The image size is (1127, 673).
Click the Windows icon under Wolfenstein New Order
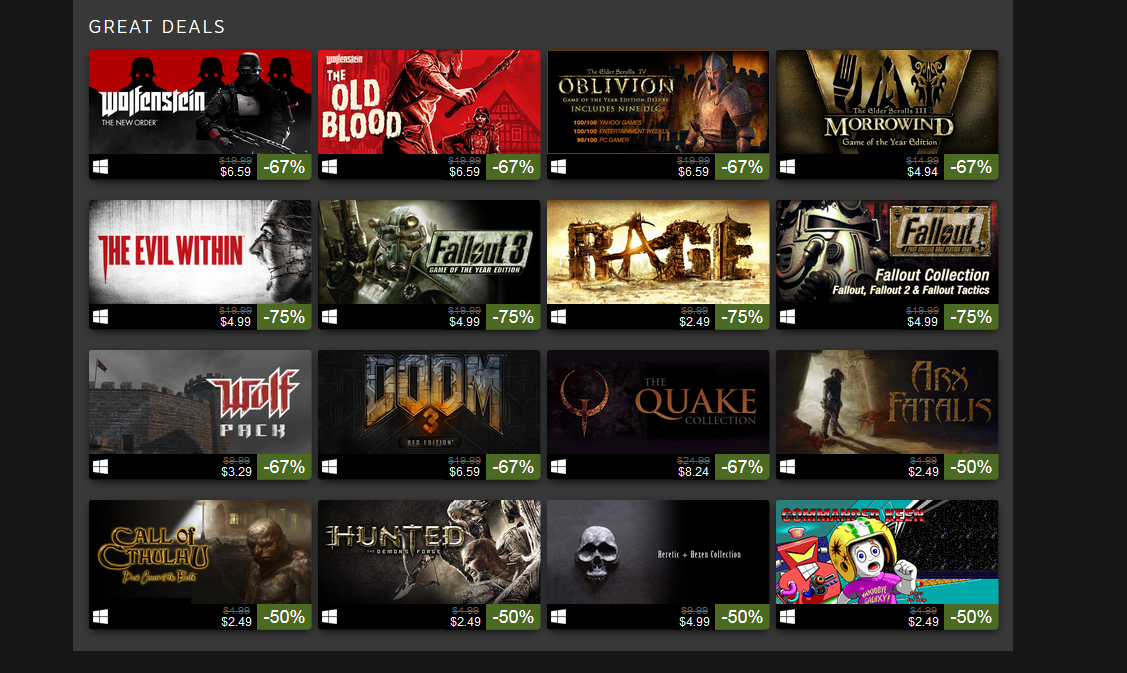[x=101, y=167]
